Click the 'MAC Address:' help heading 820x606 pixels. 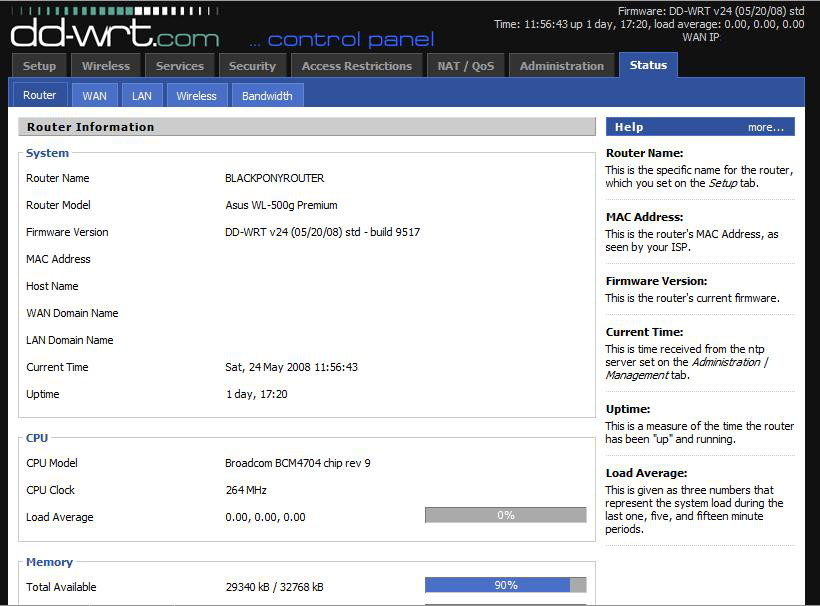tap(644, 217)
